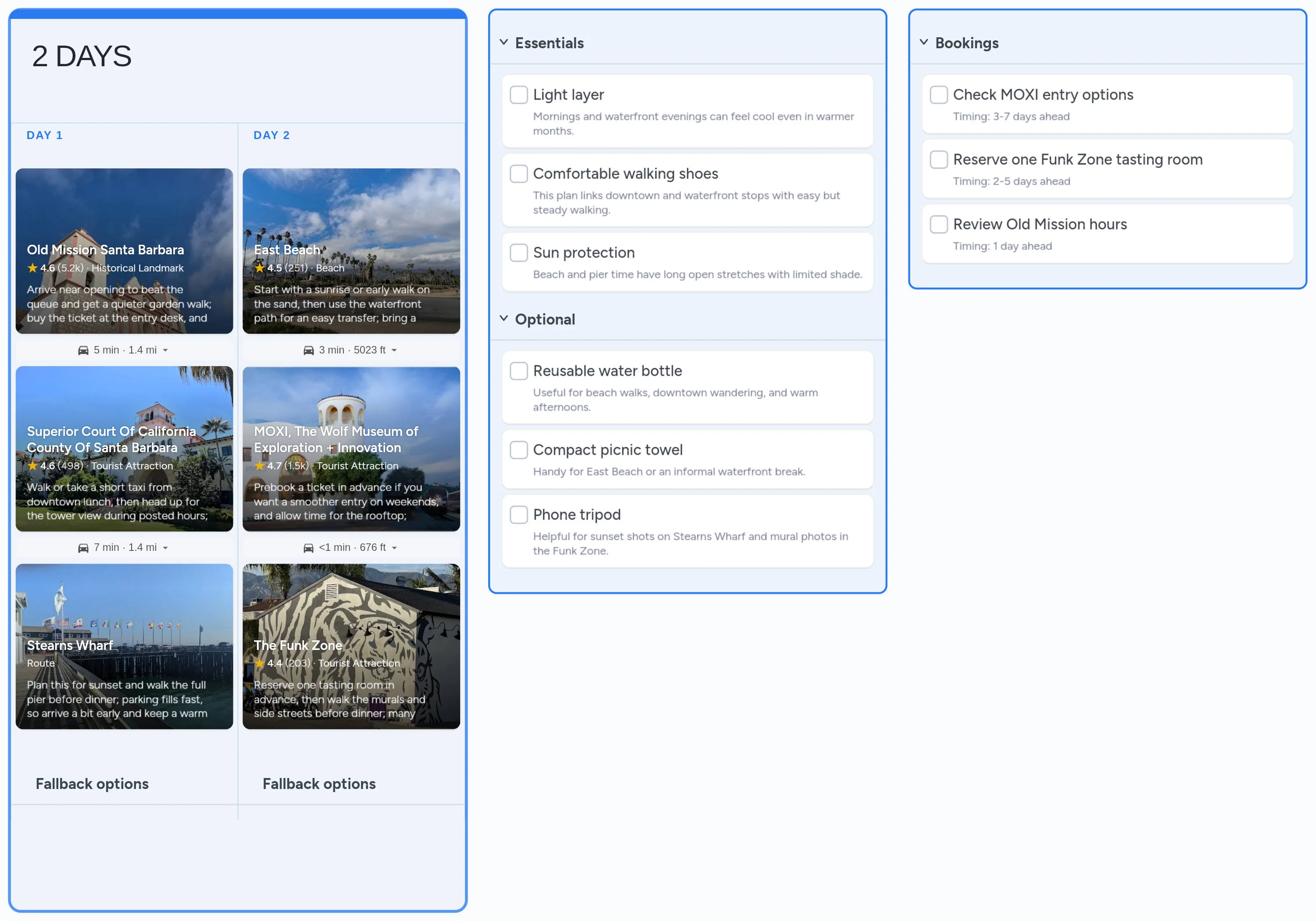This screenshot has height=921, width=1316.
Task: Open The Funk Zone card
Action: [x=351, y=646]
